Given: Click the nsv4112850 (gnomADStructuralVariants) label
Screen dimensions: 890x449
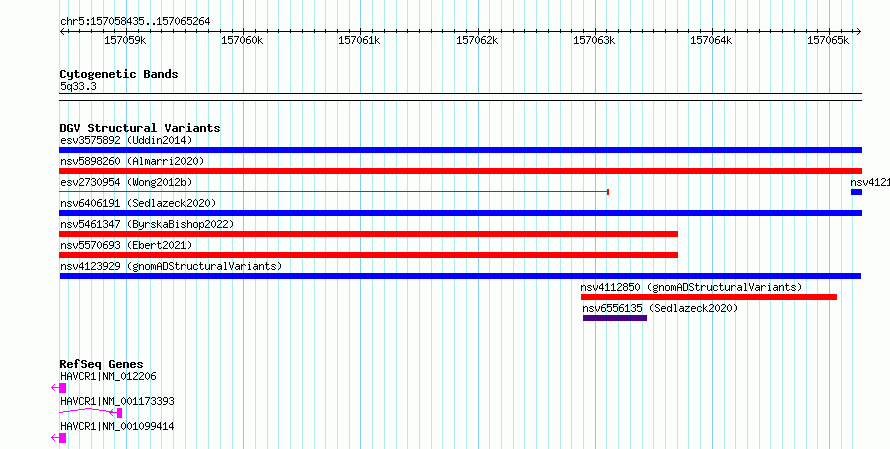Looking at the screenshot, I should click(x=691, y=287).
